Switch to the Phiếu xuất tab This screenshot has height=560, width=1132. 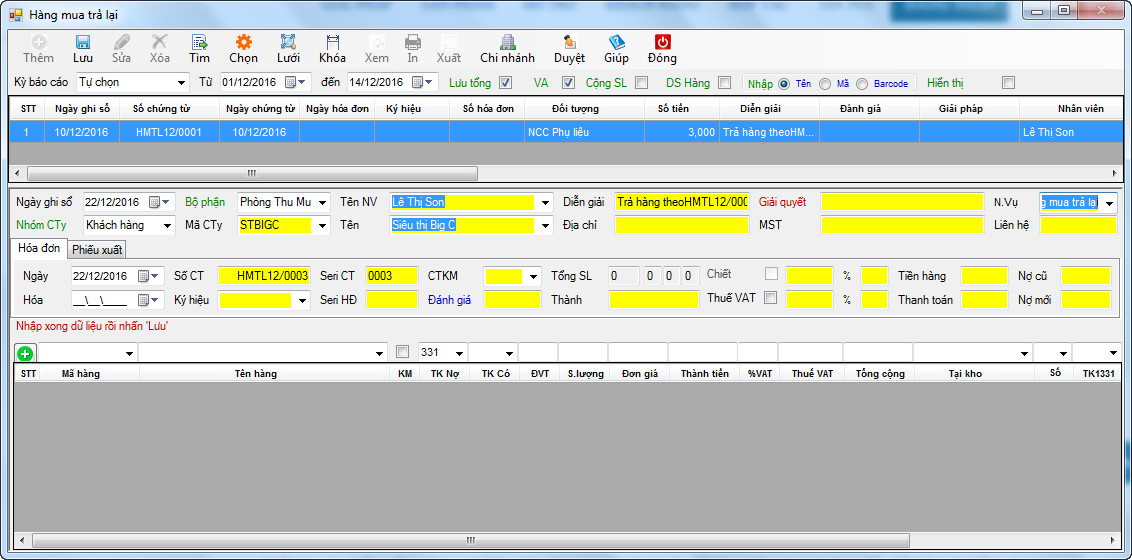(97, 250)
